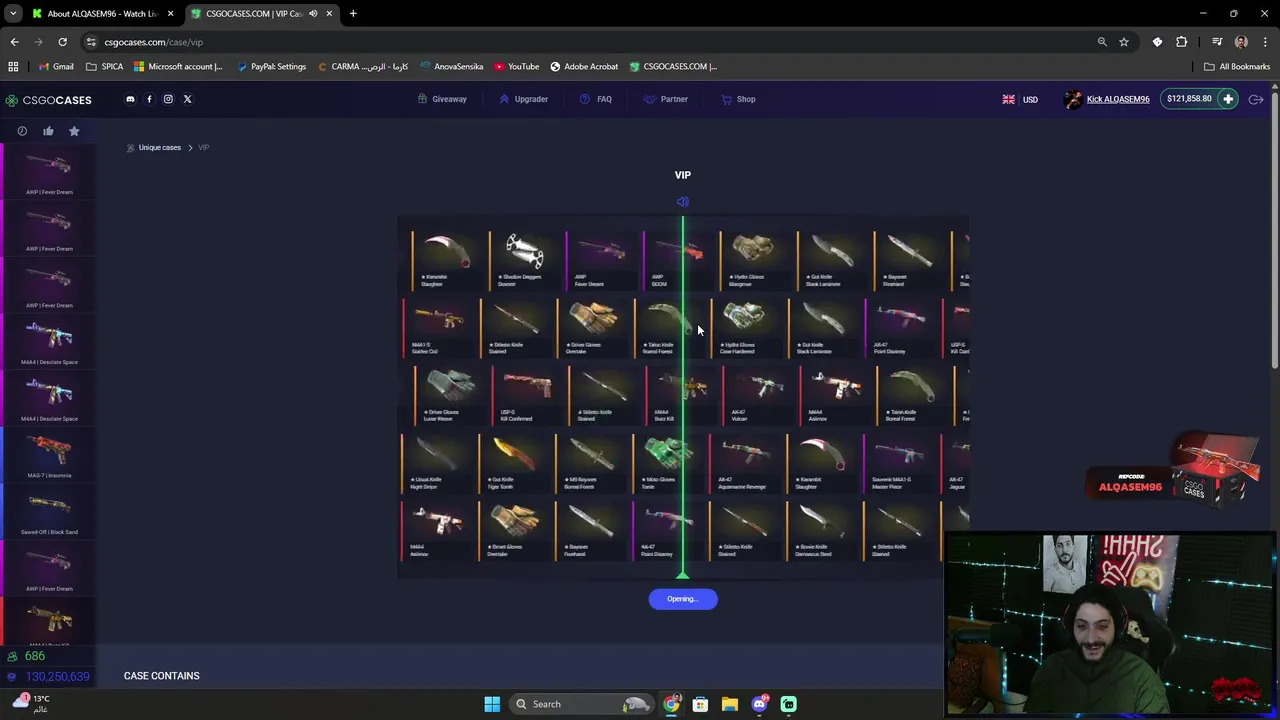Go back in the browser
1280x720 pixels.
14,42
